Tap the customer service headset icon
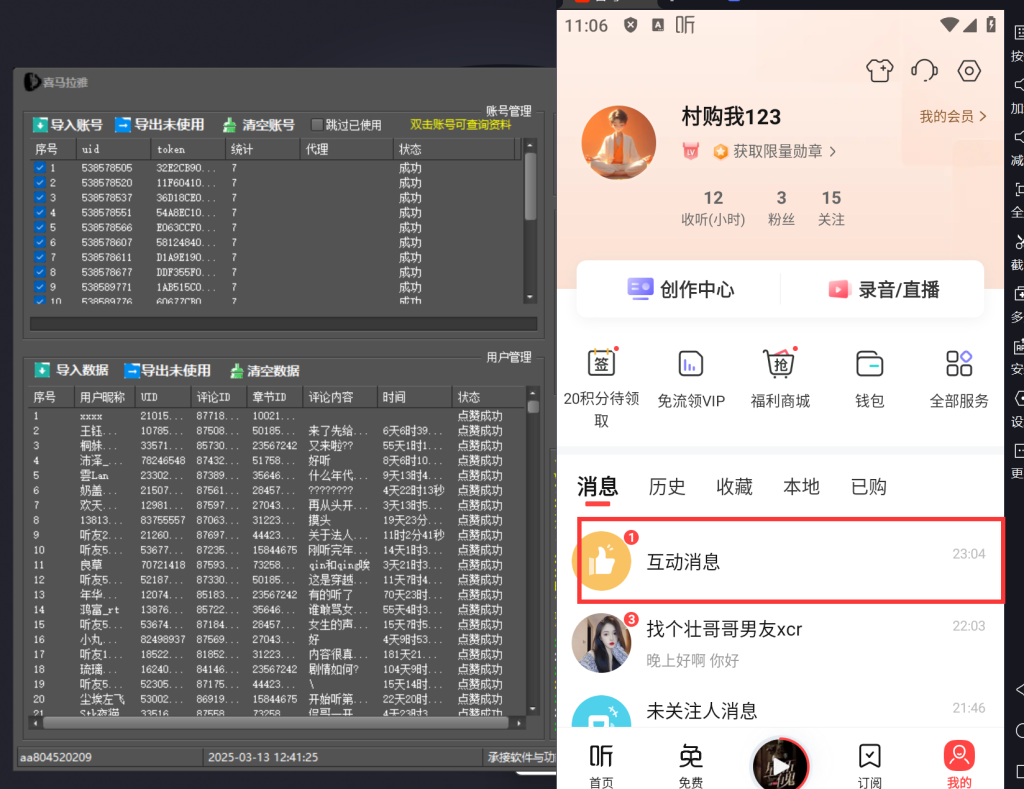The height and width of the screenshot is (789, 1024). point(923,71)
